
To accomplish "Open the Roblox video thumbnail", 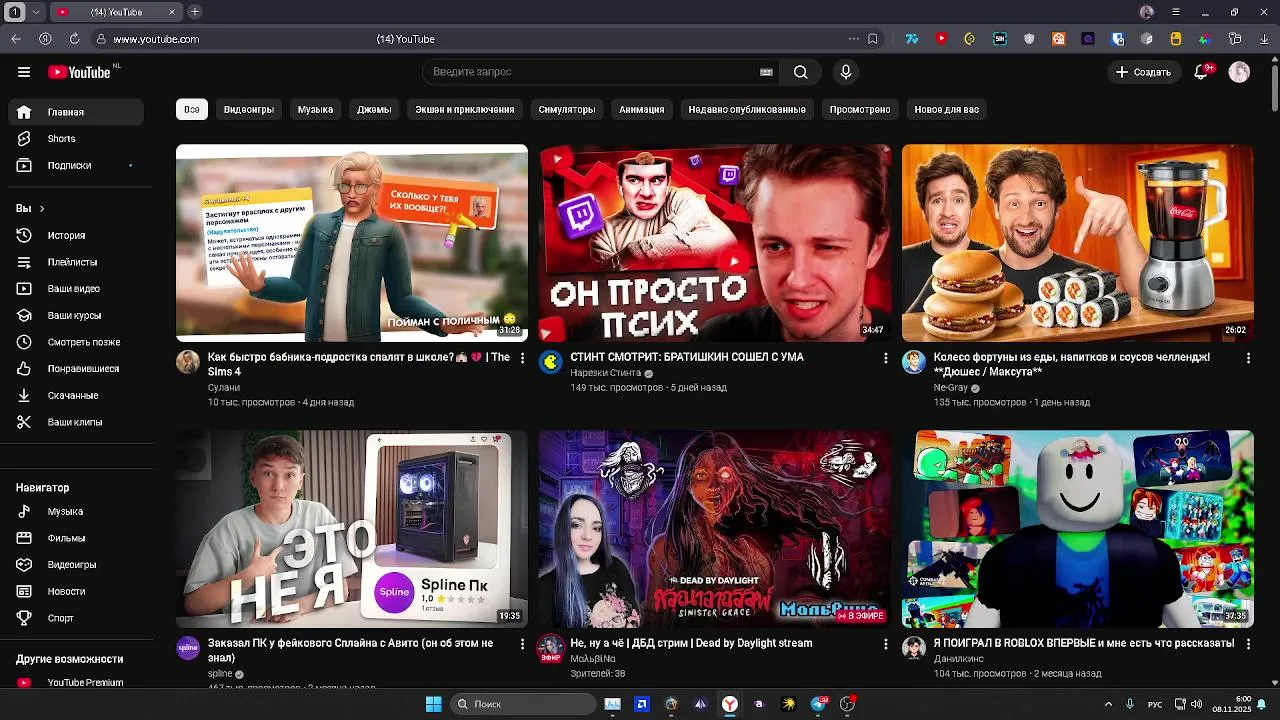I will [x=1078, y=529].
